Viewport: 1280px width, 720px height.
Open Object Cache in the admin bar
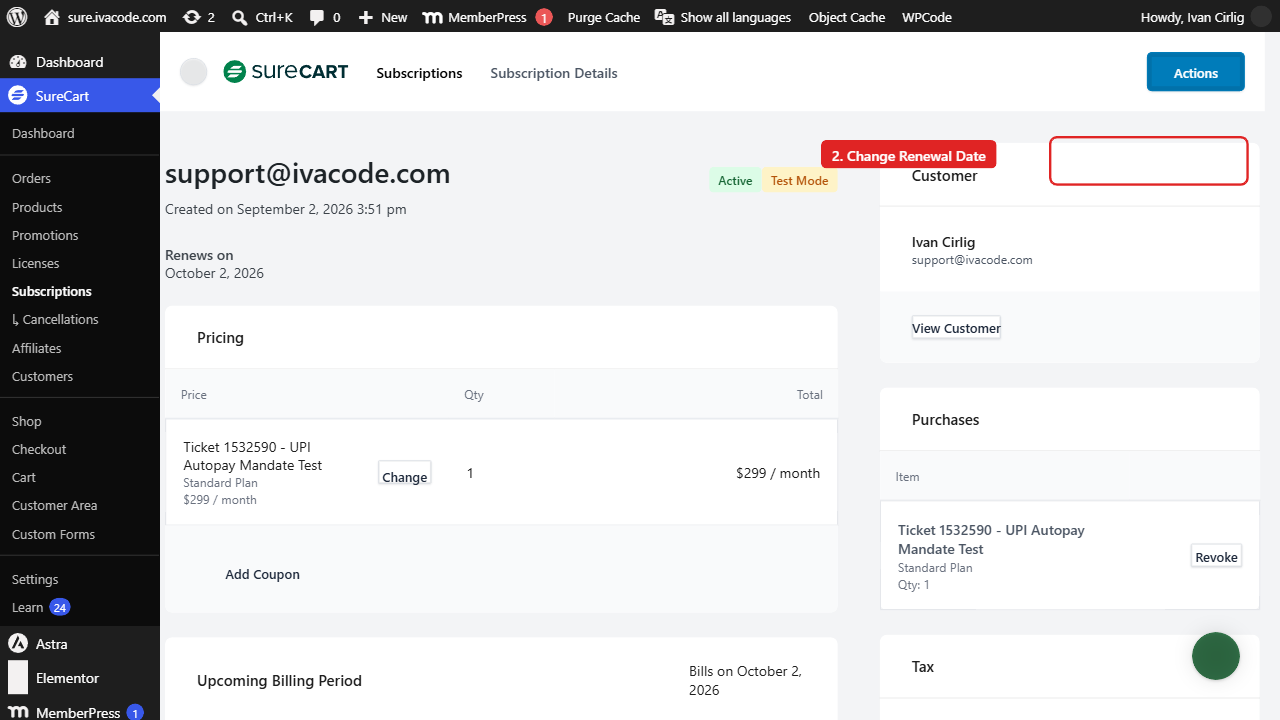click(847, 17)
